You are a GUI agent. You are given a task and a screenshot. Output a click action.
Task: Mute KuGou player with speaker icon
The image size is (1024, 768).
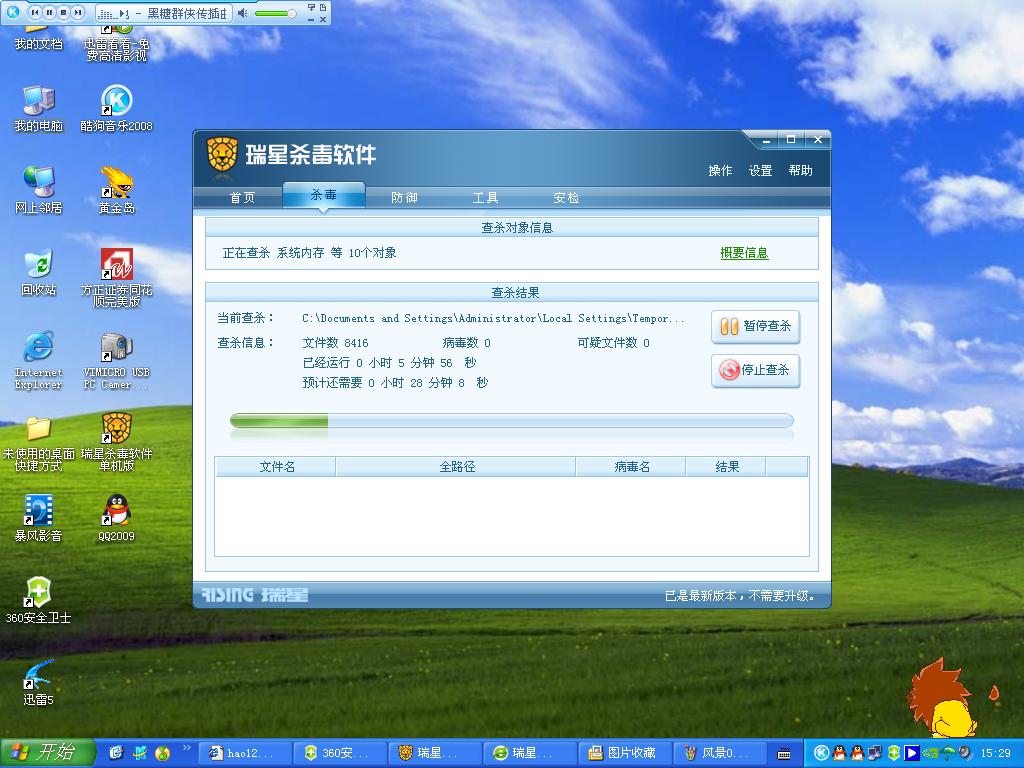242,13
